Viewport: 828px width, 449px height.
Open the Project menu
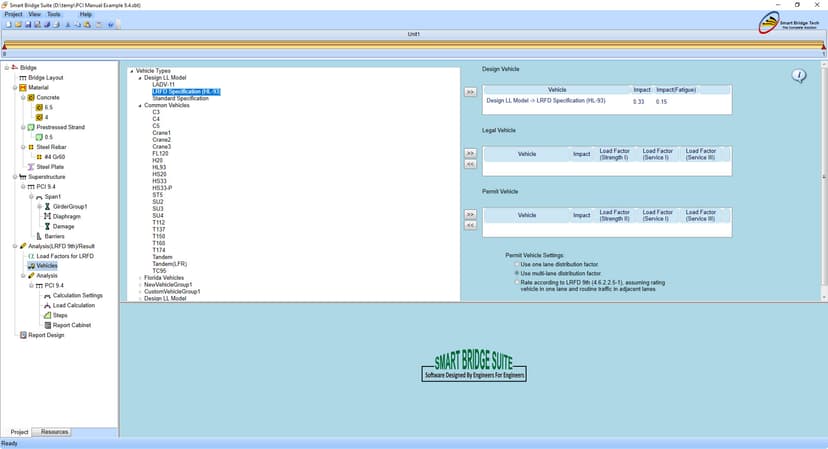point(13,14)
